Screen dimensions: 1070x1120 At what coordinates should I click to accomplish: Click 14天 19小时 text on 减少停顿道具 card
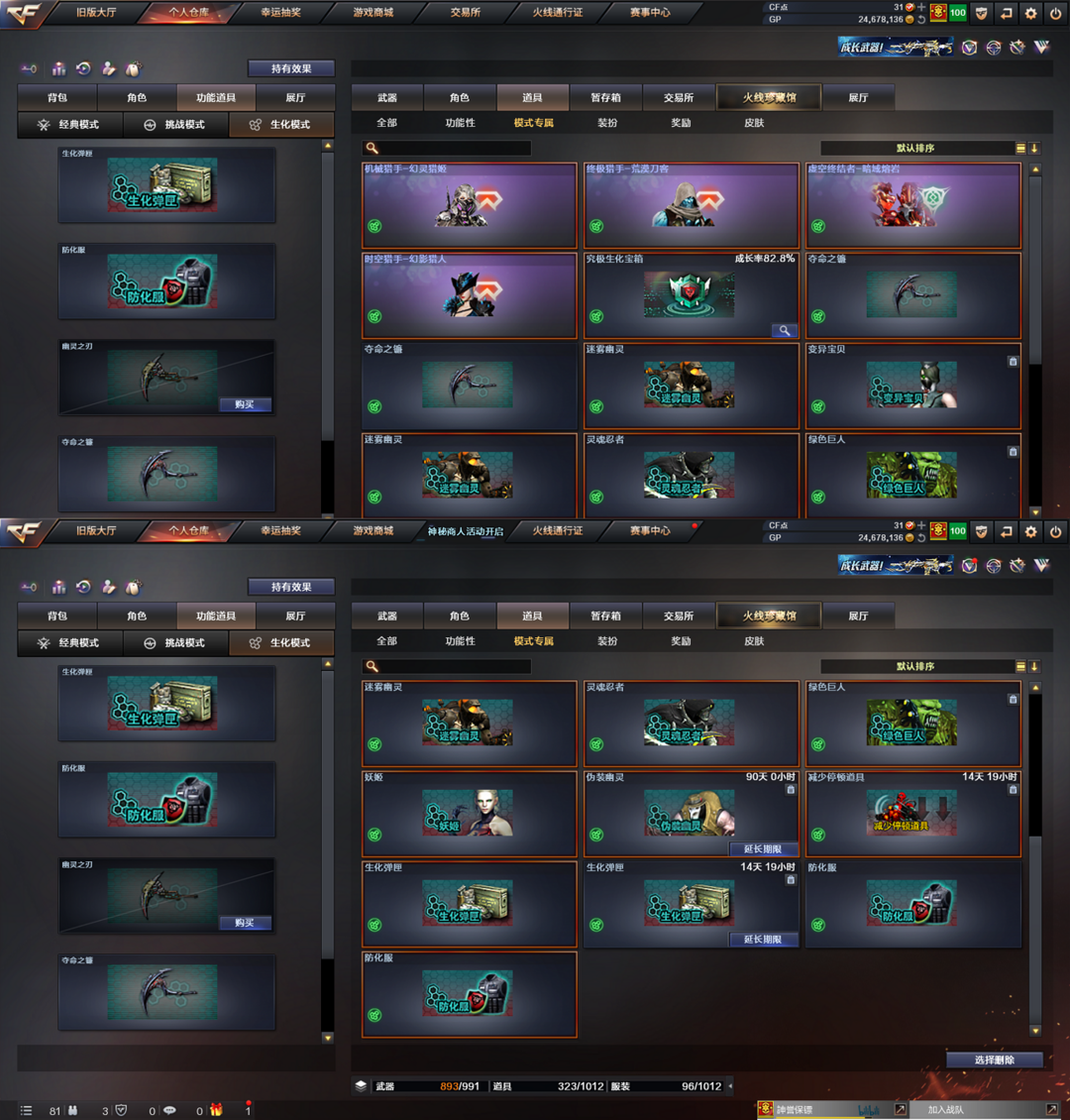pos(990,776)
